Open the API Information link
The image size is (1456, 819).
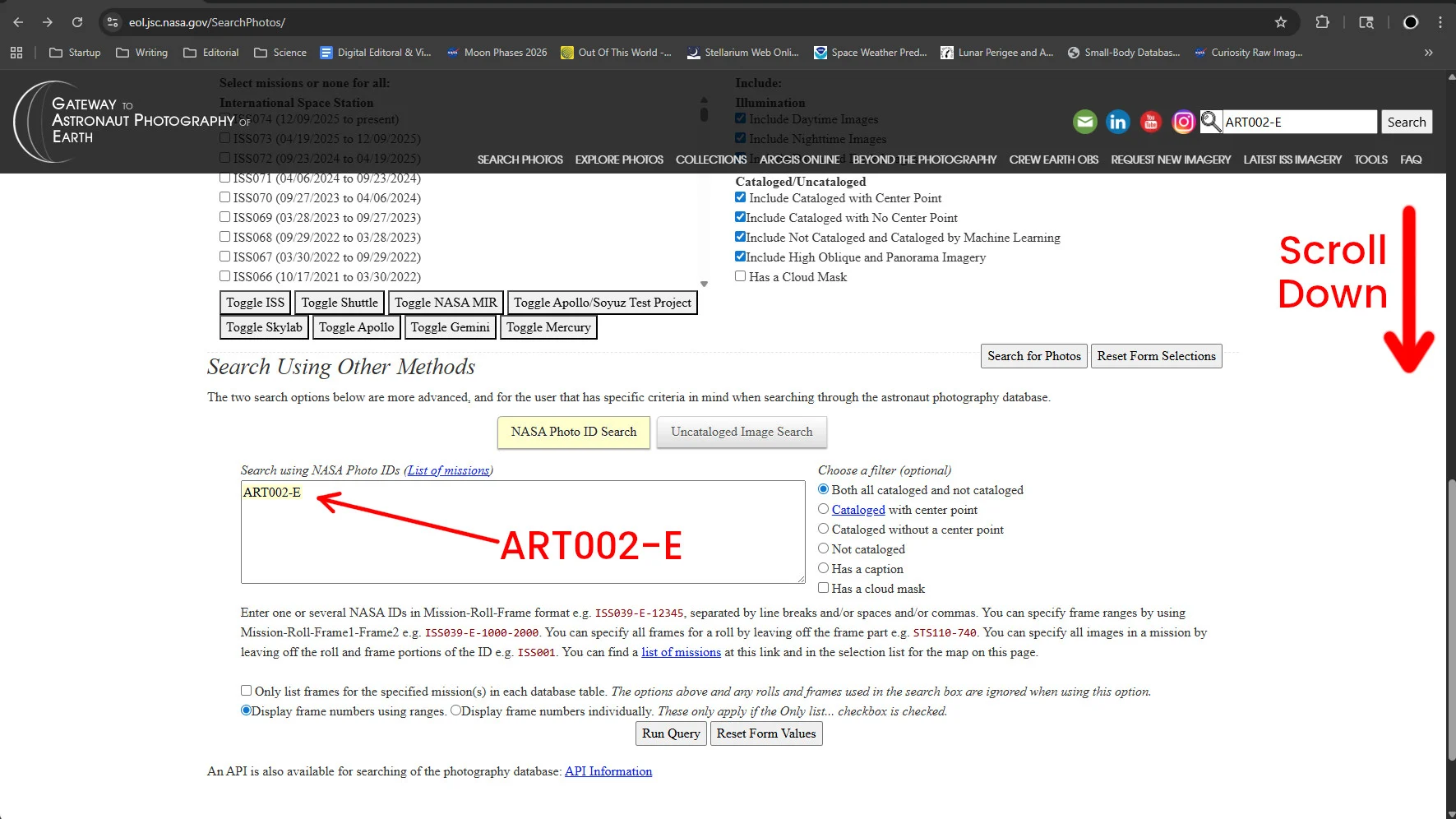tap(608, 771)
